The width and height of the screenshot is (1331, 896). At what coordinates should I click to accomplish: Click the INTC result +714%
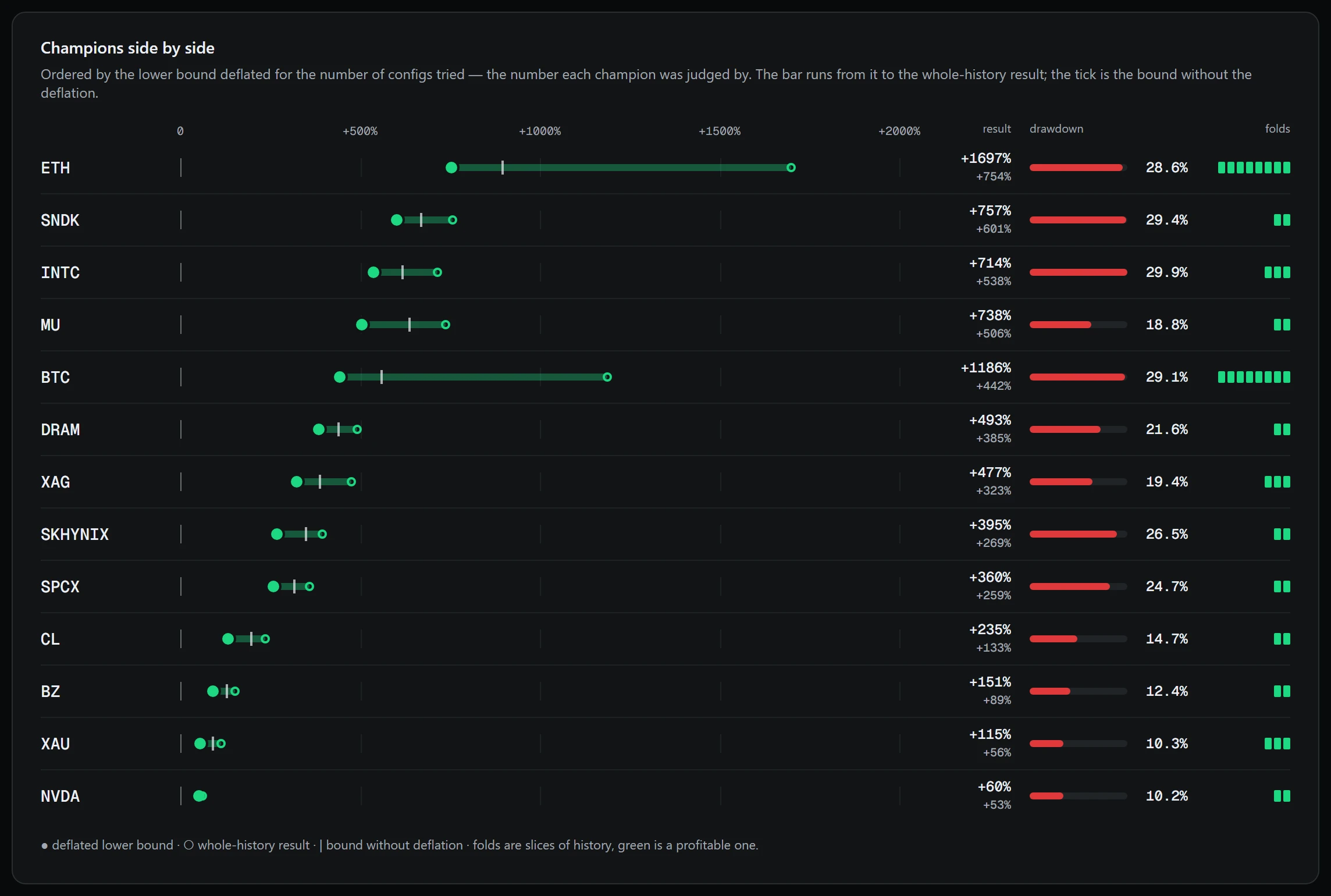(x=990, y=263)
